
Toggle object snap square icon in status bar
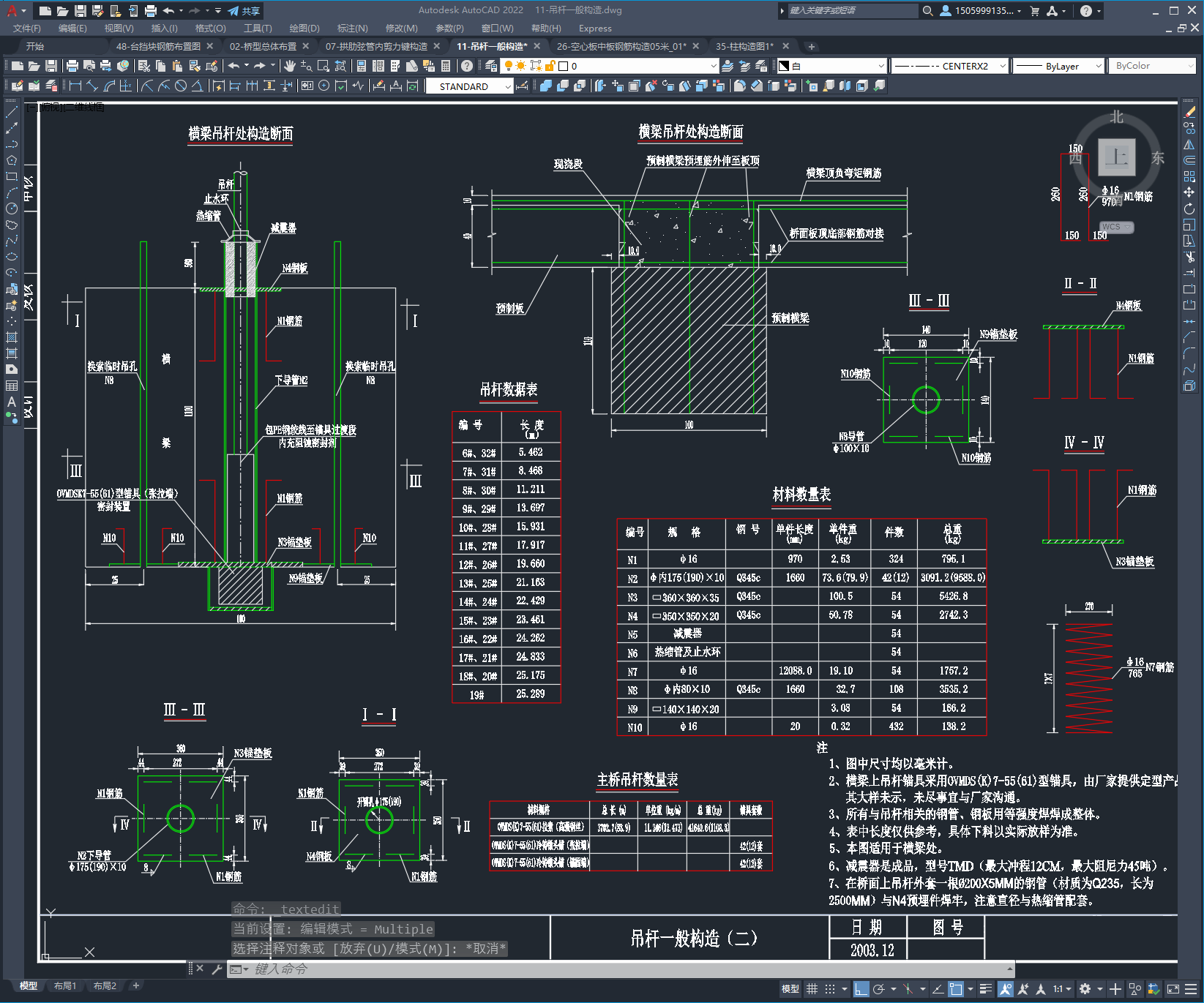956,989
